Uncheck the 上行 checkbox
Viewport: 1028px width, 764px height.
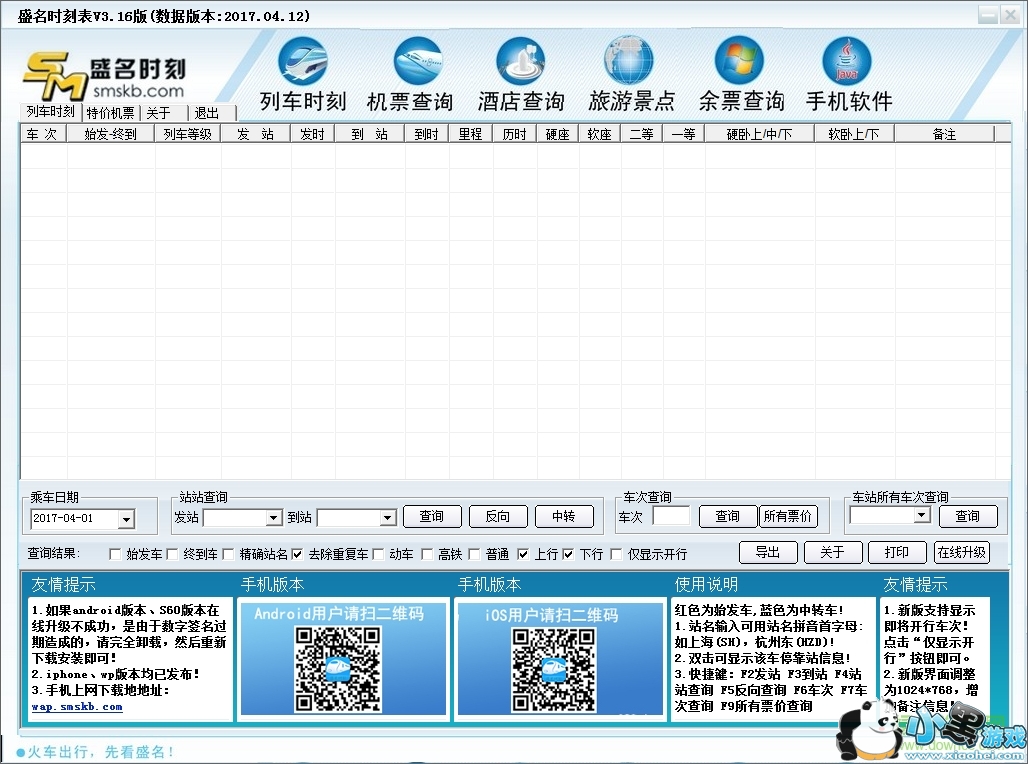pyautogui.click(x=523, y=554)
